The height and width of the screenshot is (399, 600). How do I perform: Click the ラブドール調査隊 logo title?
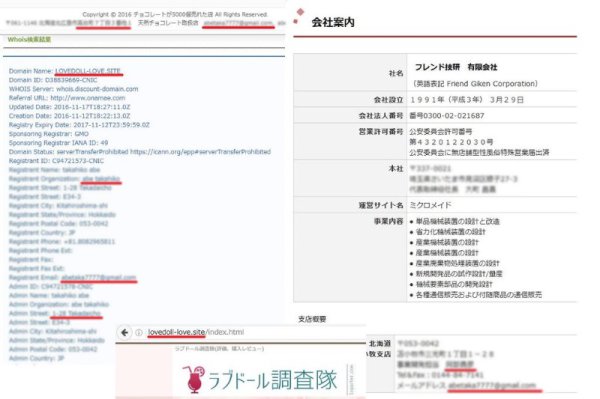pyautogui.click(x=273, y=379)
